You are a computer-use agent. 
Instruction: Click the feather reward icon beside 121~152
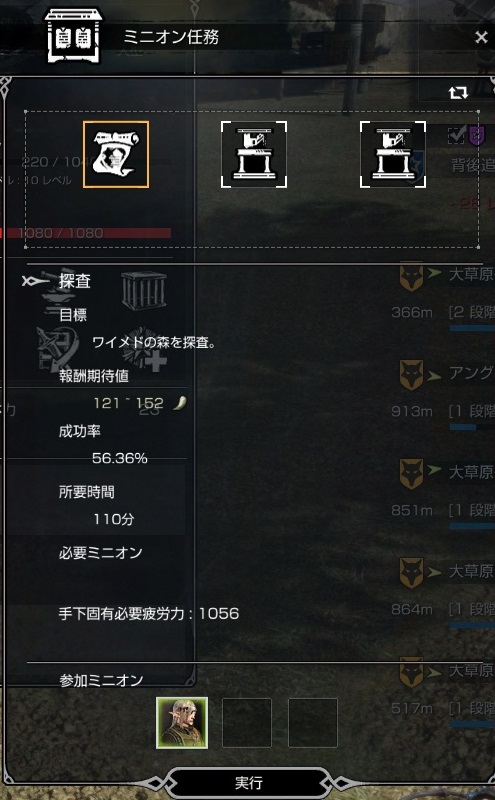(180, 403)
